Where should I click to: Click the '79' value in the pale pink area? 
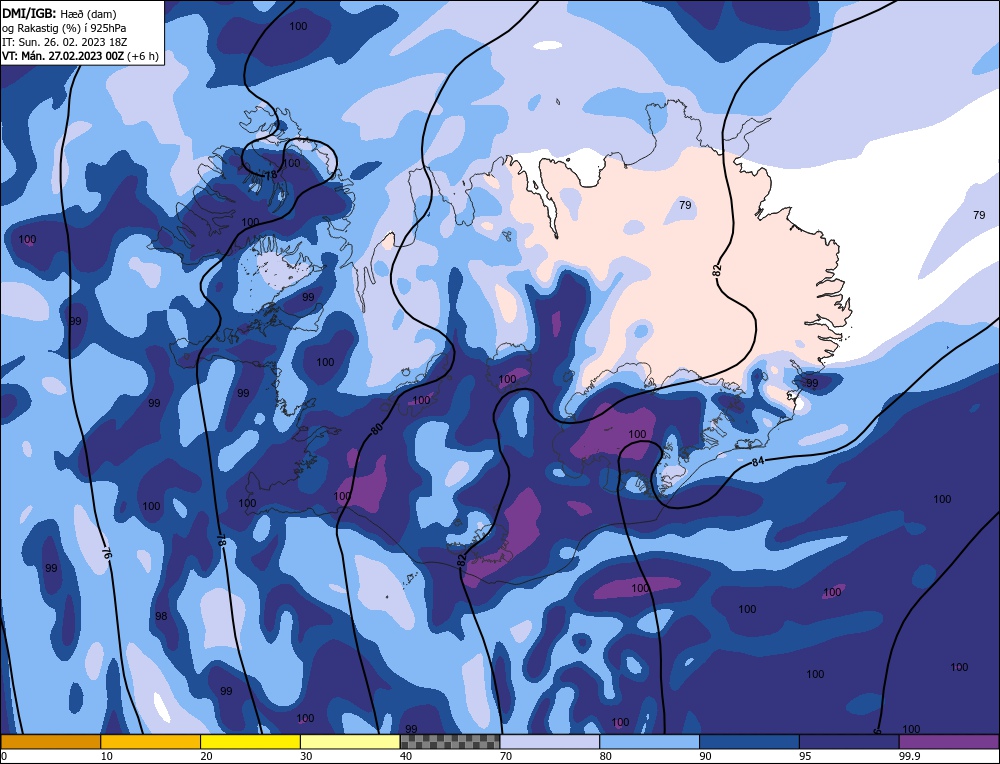click(685, 205)
